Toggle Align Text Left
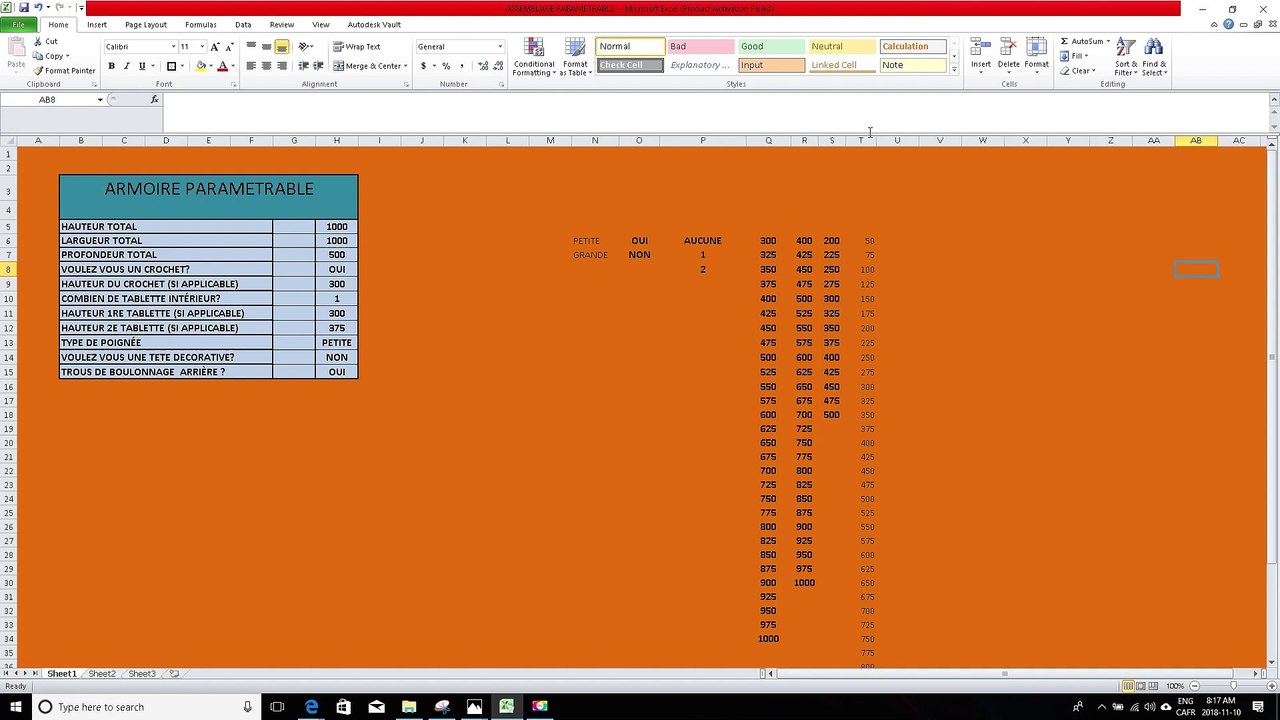The width and height of the screenshot is (1280, 720). pos(251,66)
